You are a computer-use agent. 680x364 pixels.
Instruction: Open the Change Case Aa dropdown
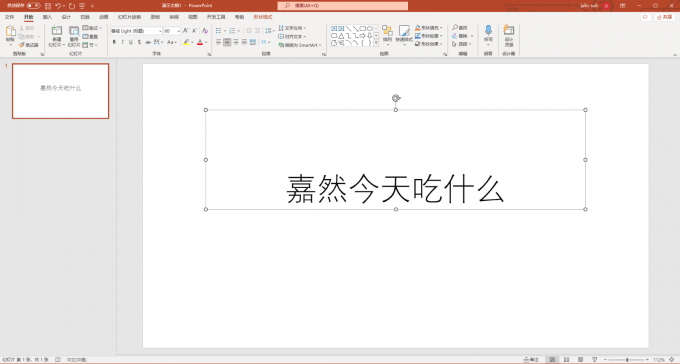(172, 42)
